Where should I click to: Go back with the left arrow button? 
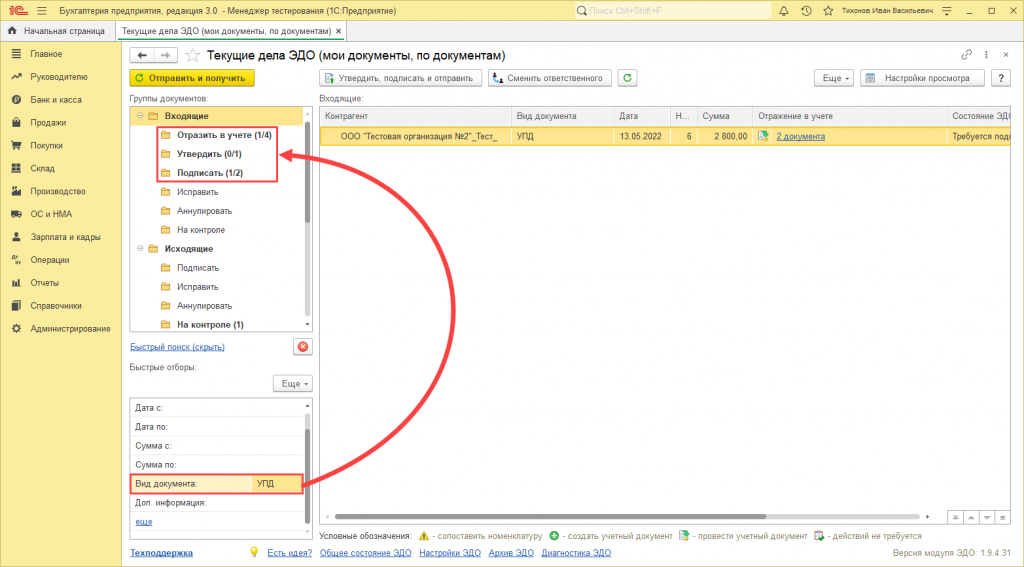pos(142,56)
